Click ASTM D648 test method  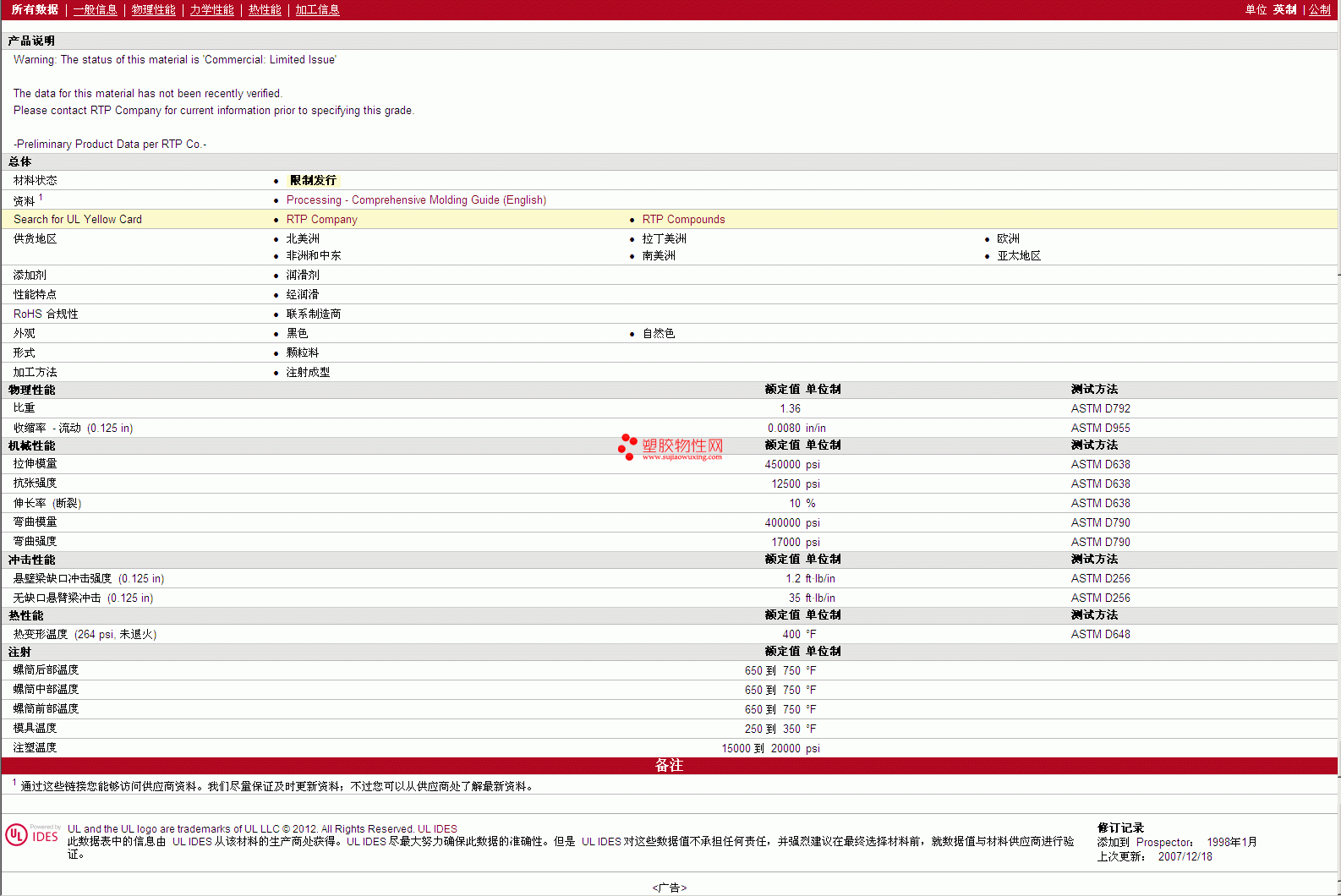(1100, 634)
